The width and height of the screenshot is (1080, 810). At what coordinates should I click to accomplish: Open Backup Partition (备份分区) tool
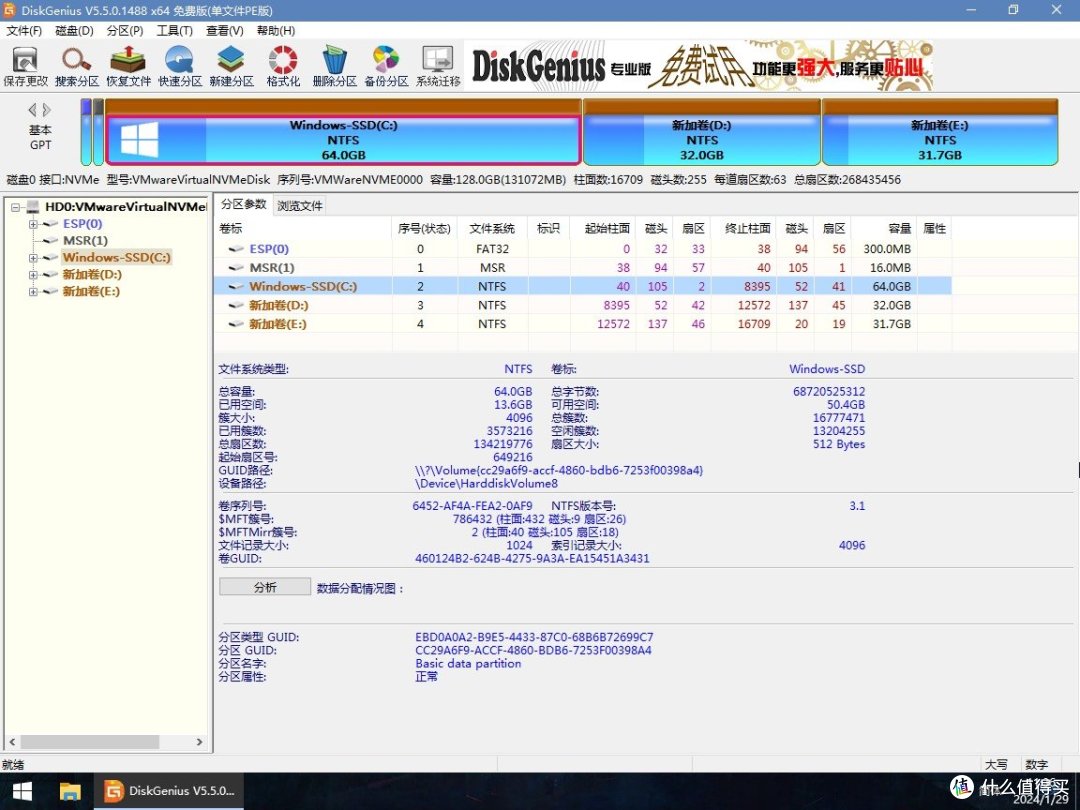click(386, 66)
